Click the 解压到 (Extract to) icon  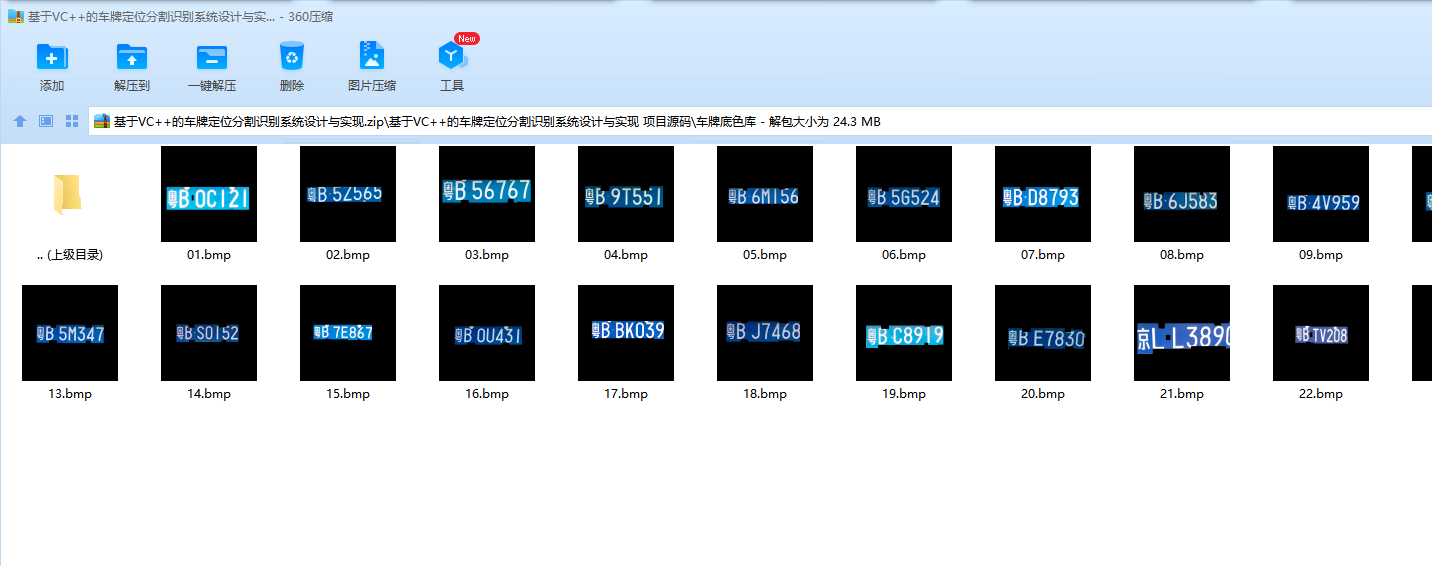pos(132,57)
